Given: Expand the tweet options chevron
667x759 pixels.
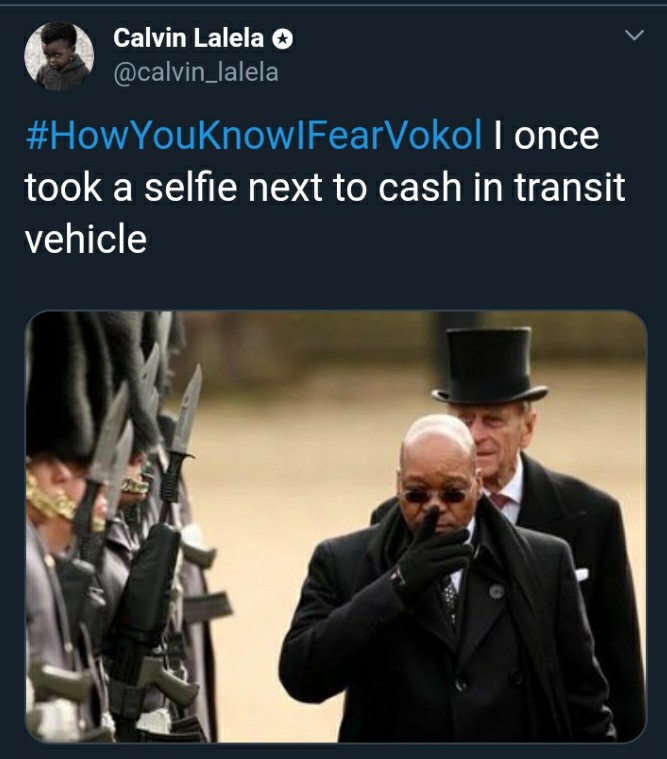Looking at the screenshot, I should tap(634, 35).
